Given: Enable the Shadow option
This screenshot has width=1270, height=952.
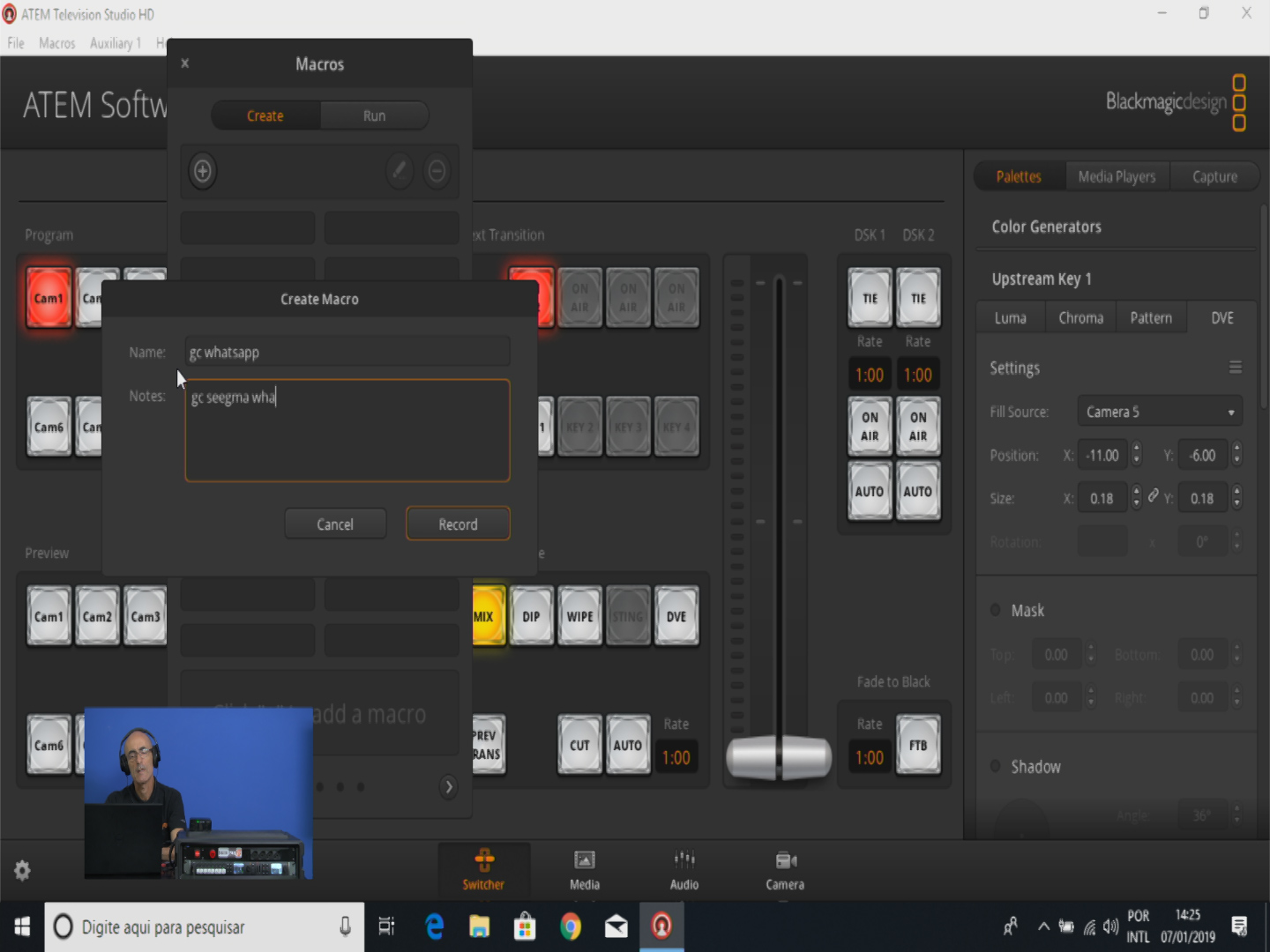Looking at the screenshot, I should coord(996,766).
